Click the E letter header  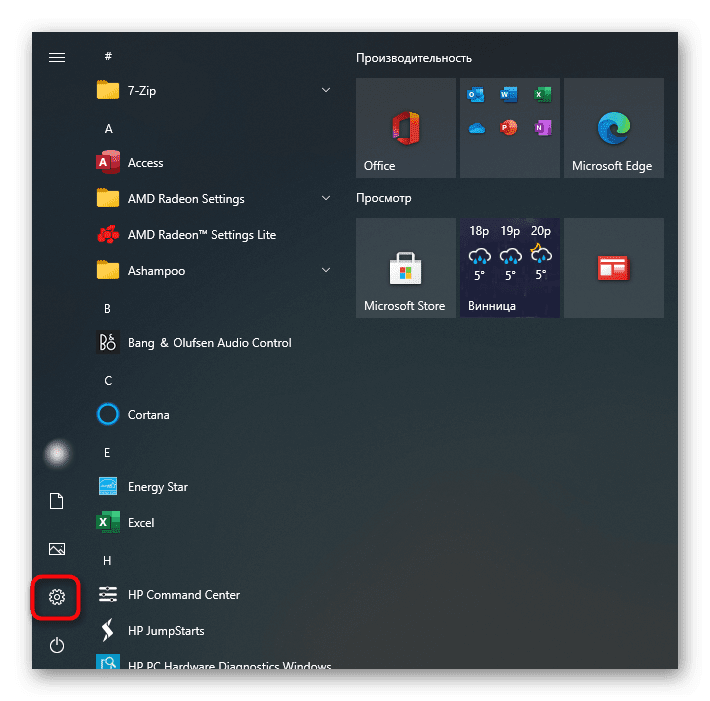tap(107, 453)
